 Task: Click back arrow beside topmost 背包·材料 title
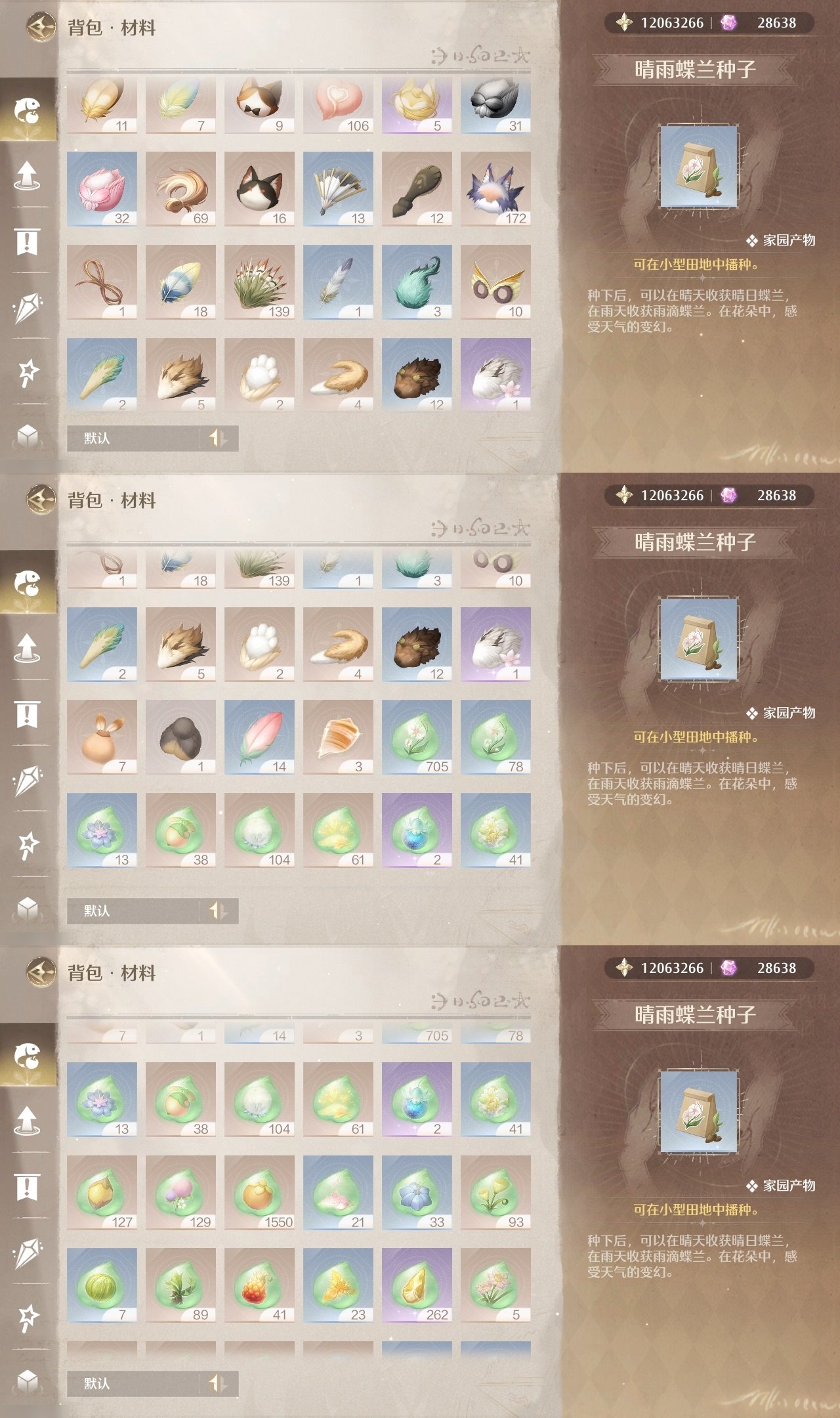click(x=41, y=28)
